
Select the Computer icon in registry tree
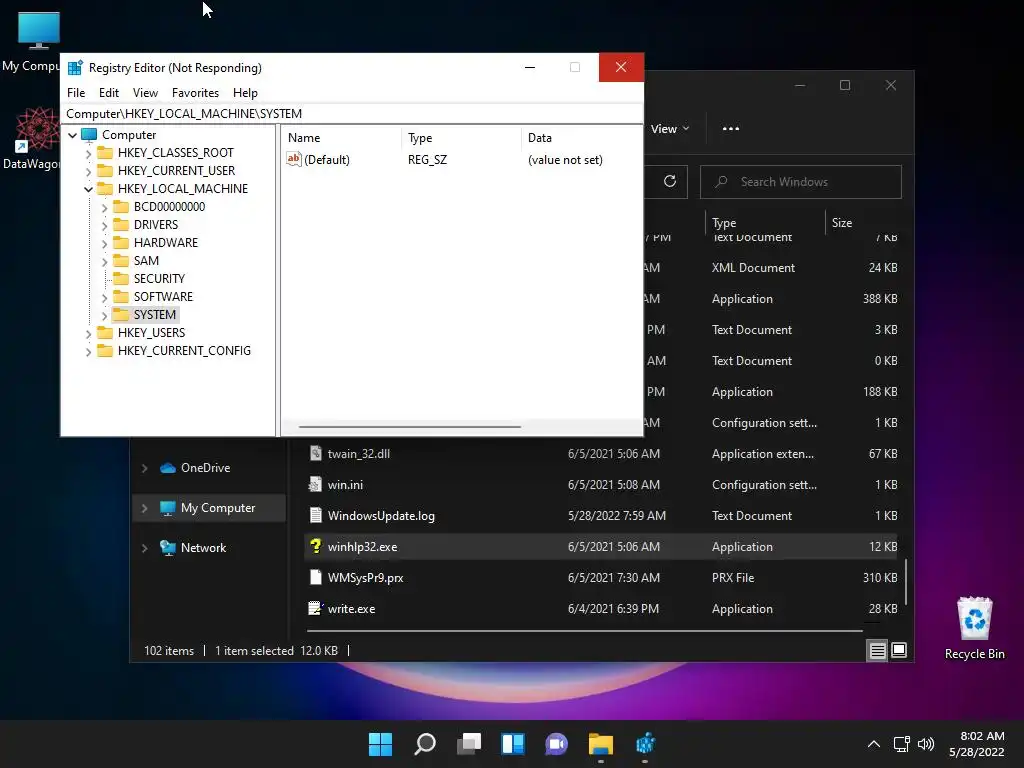[x=89, y=135]
